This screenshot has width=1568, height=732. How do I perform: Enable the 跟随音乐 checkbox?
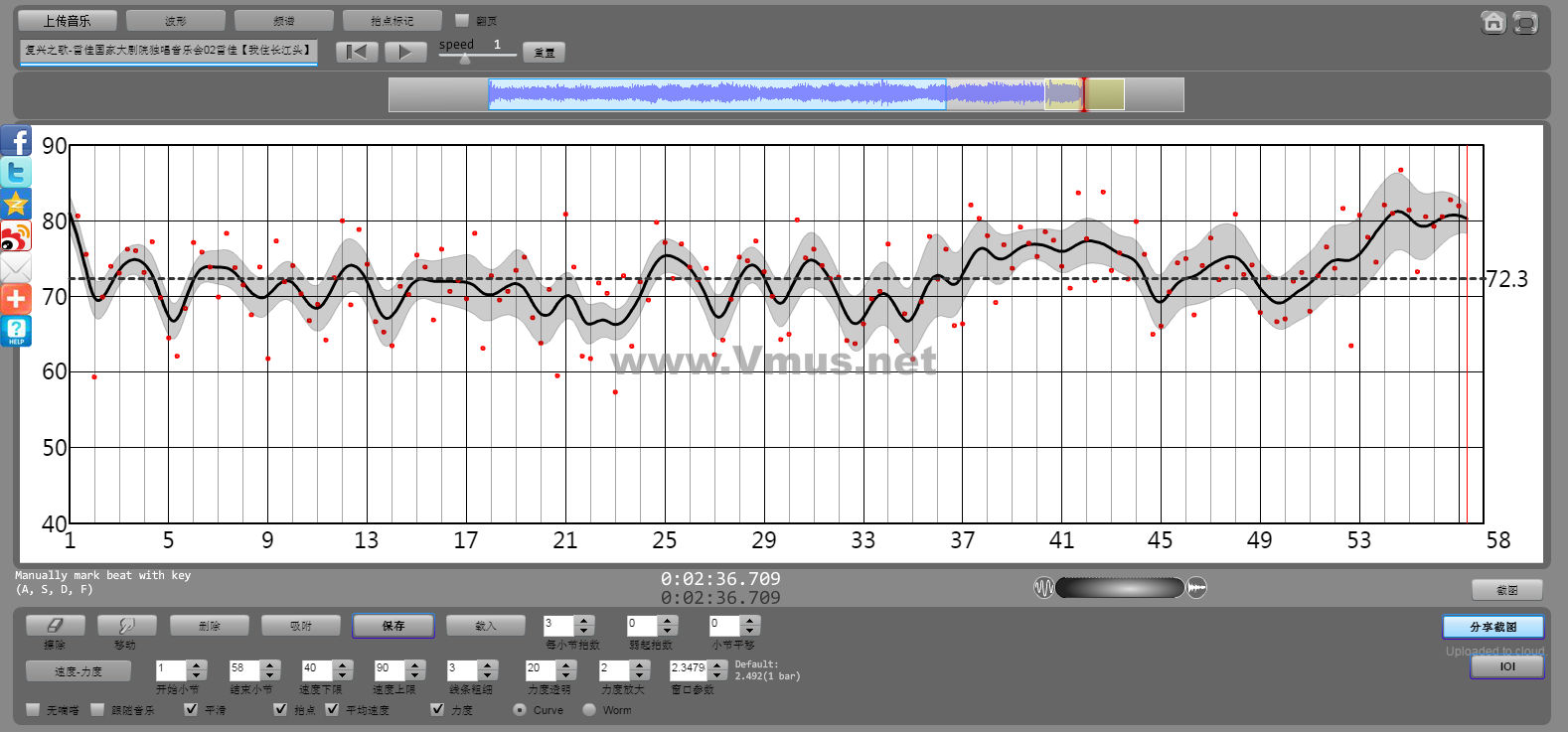[x=97, y=709]
